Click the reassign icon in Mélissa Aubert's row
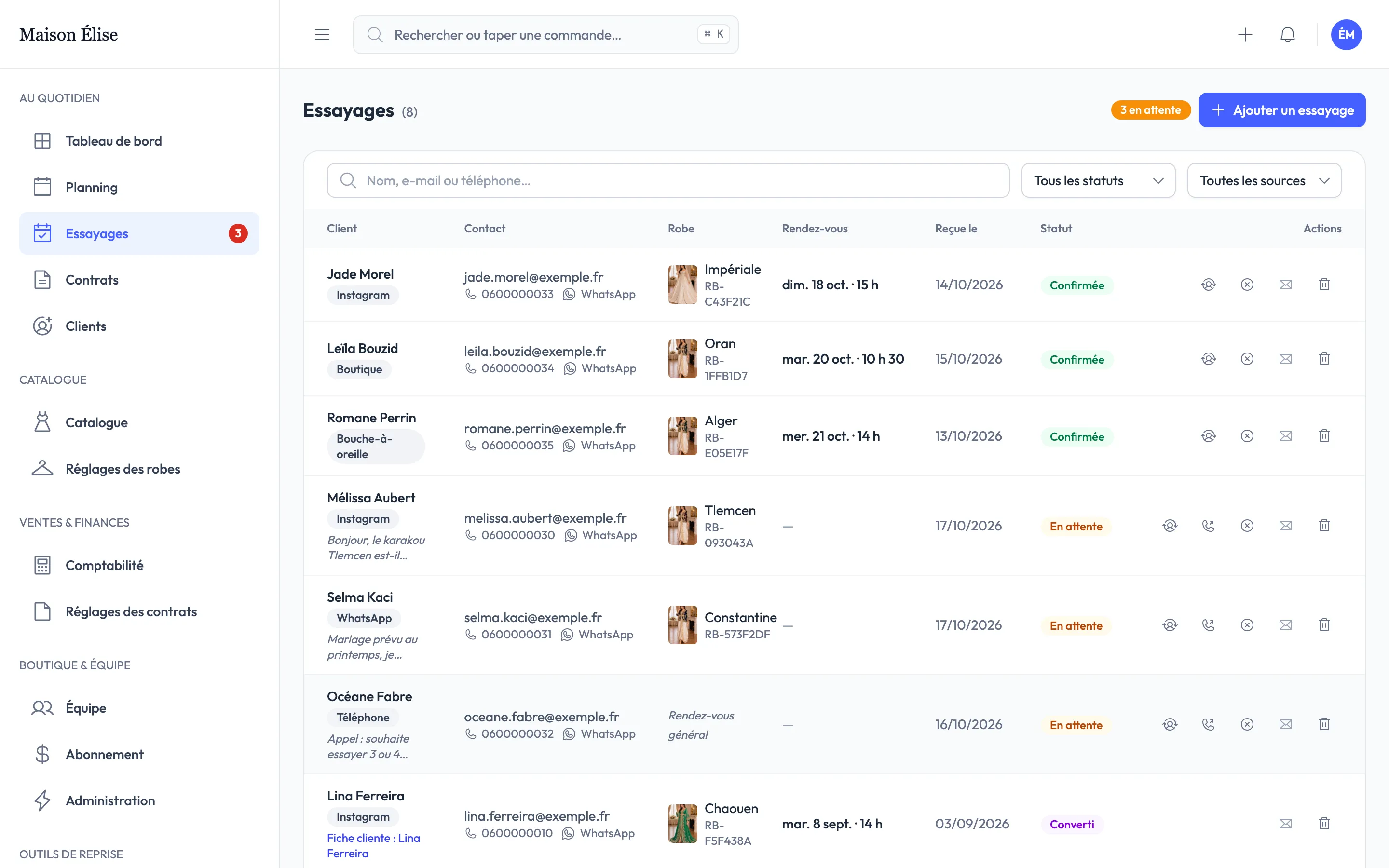Viewport: 1389px width, 868px height. [1170, 525]
